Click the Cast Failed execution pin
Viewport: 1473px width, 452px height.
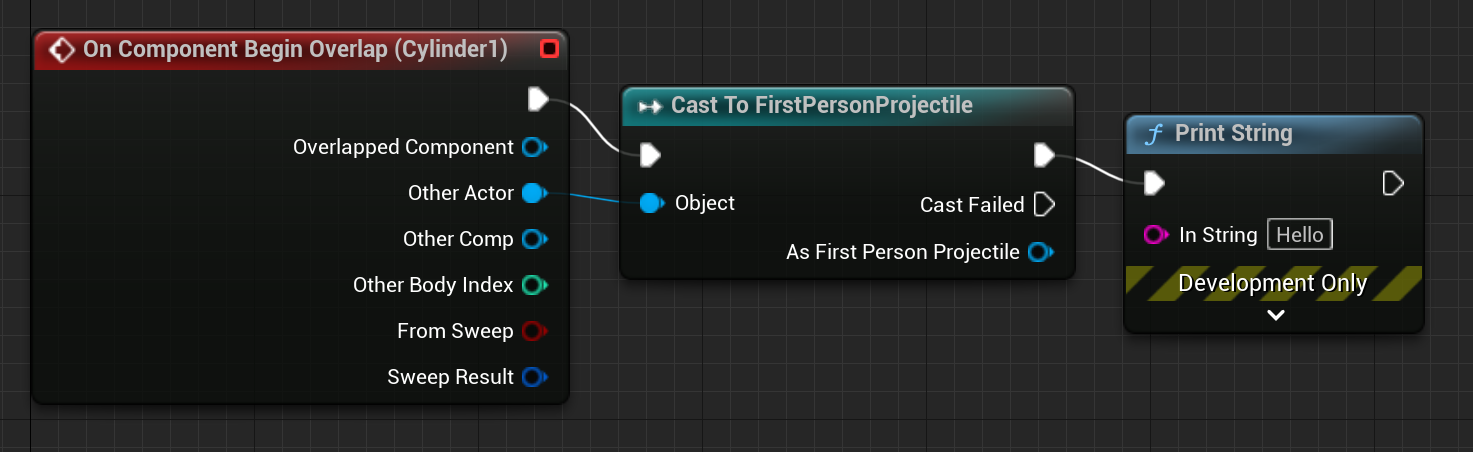tap(1043, 205)
